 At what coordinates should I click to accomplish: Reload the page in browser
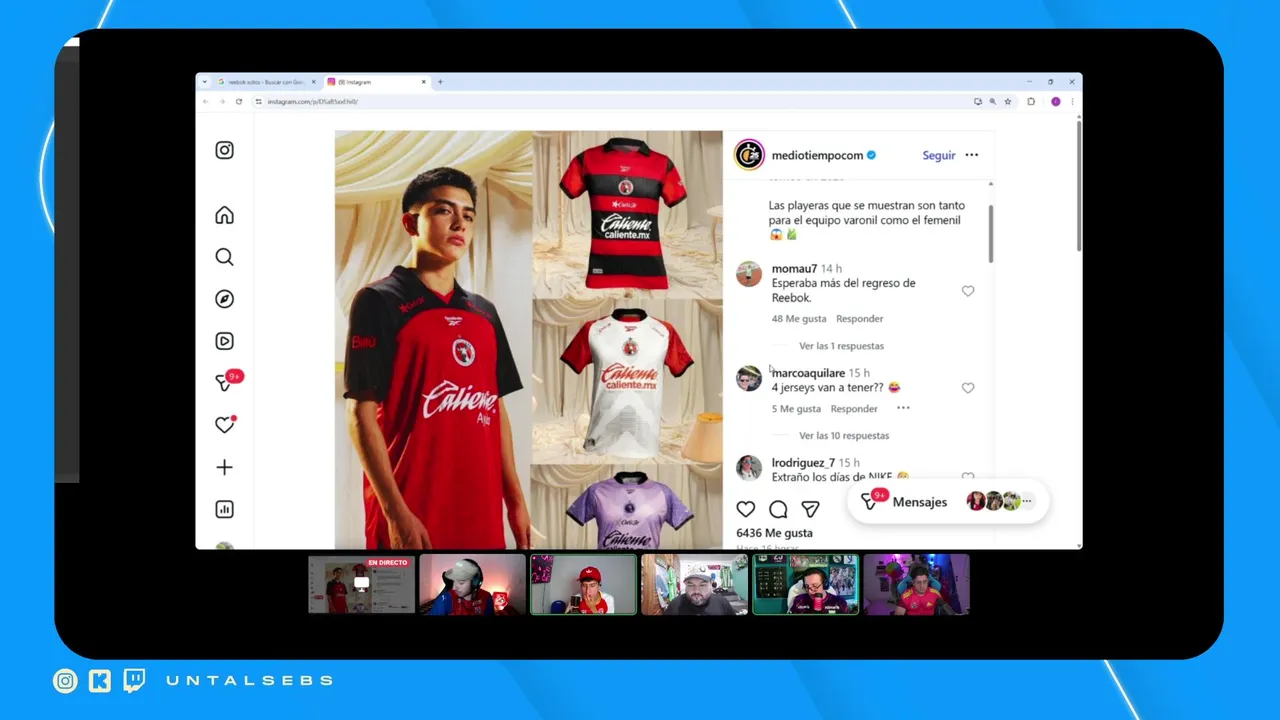239,101
